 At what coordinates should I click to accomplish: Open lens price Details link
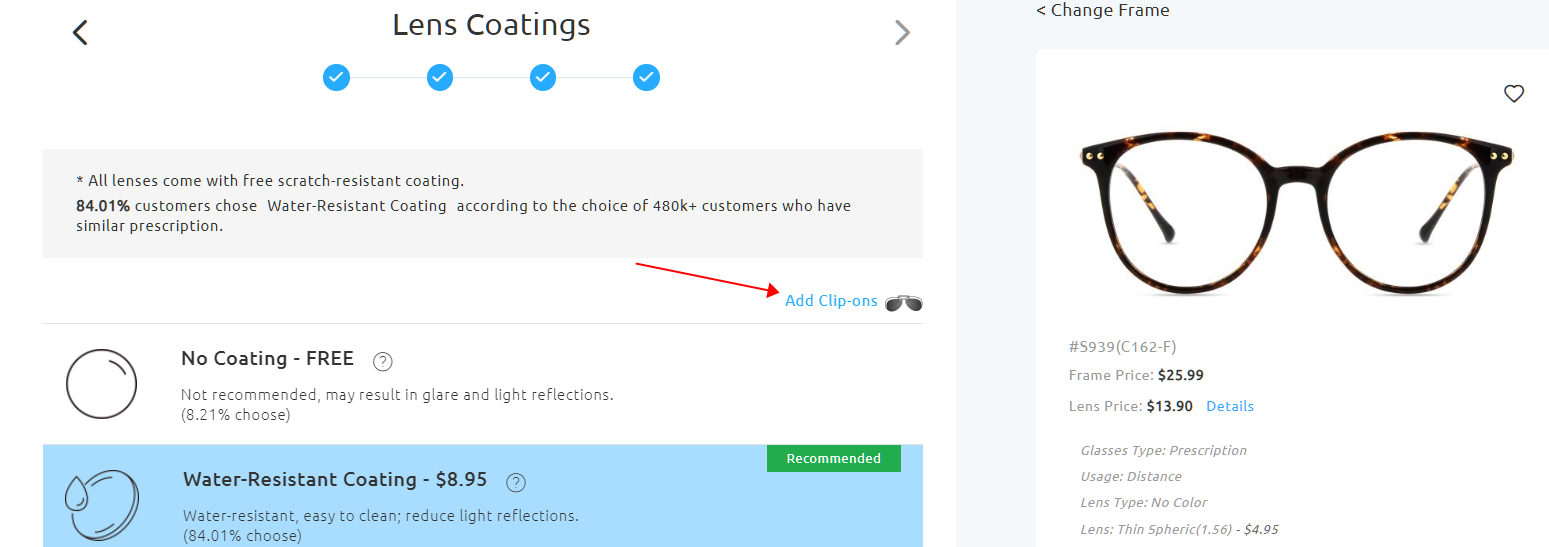pyautogui.click(x=1229, y=407)
